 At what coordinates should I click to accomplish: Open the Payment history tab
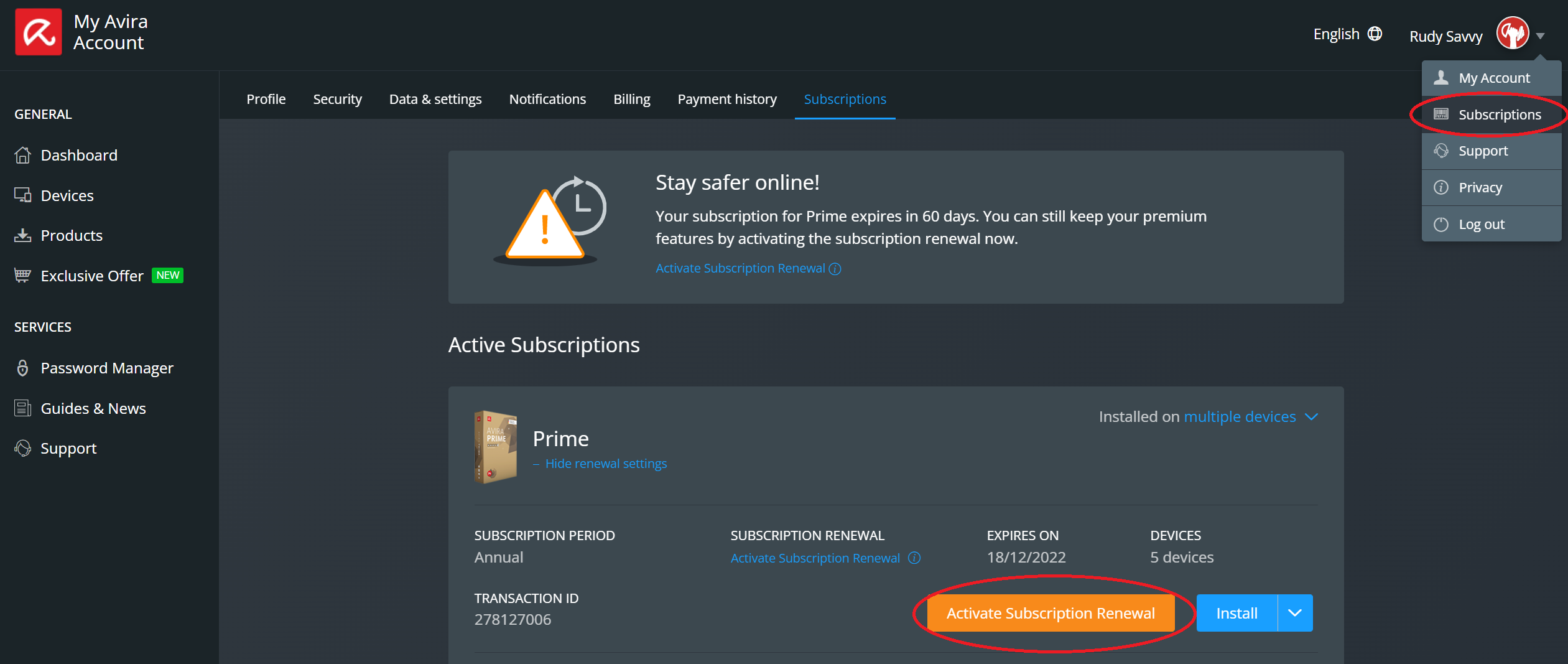[x=726, y=100]
